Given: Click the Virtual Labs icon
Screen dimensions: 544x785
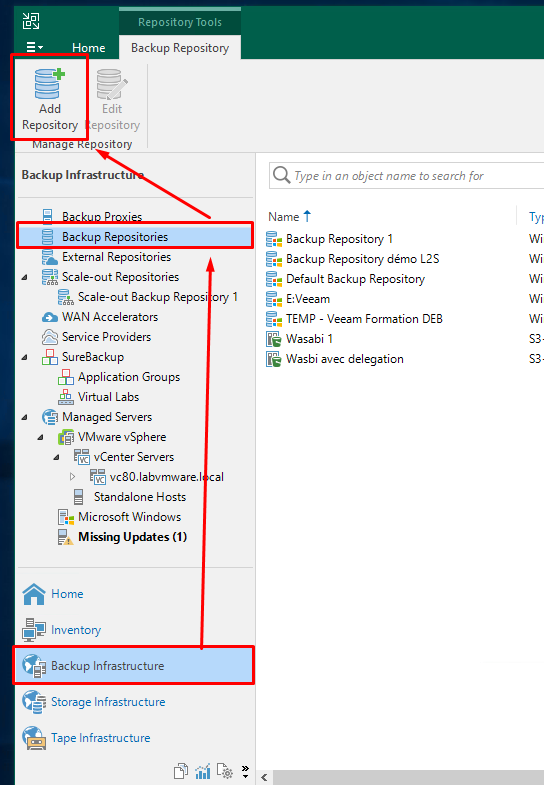Looking at the screenshot, I should click(x=66, y=397).
